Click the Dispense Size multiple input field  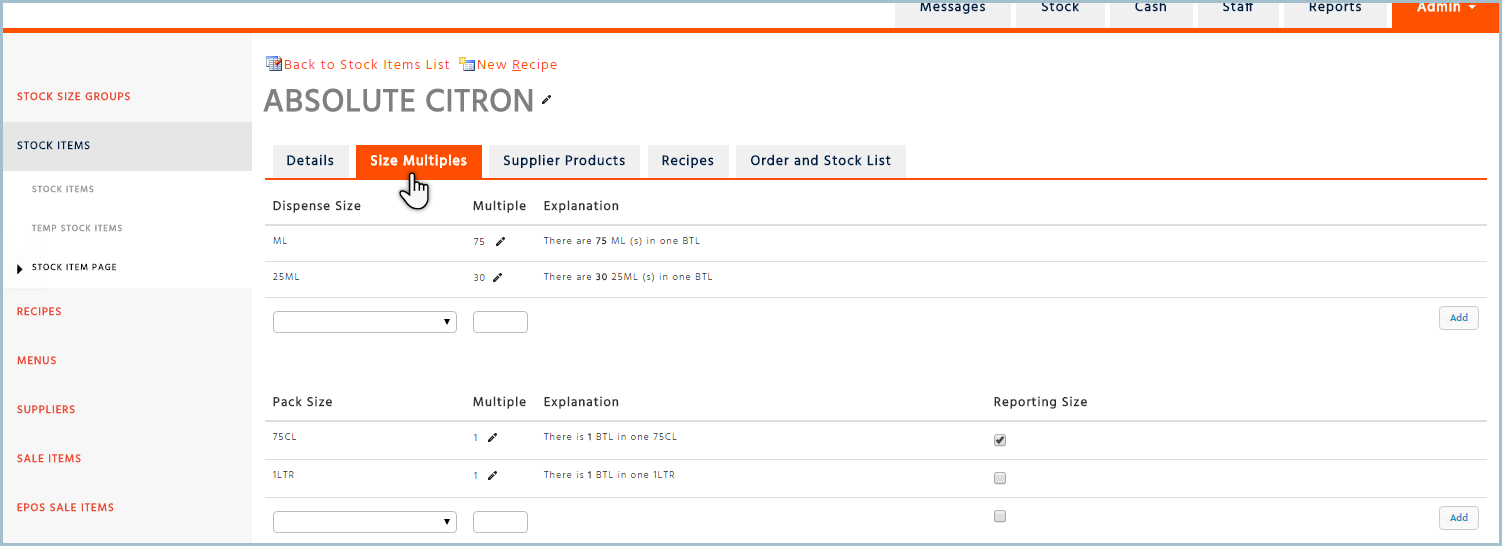pos(500,322)
